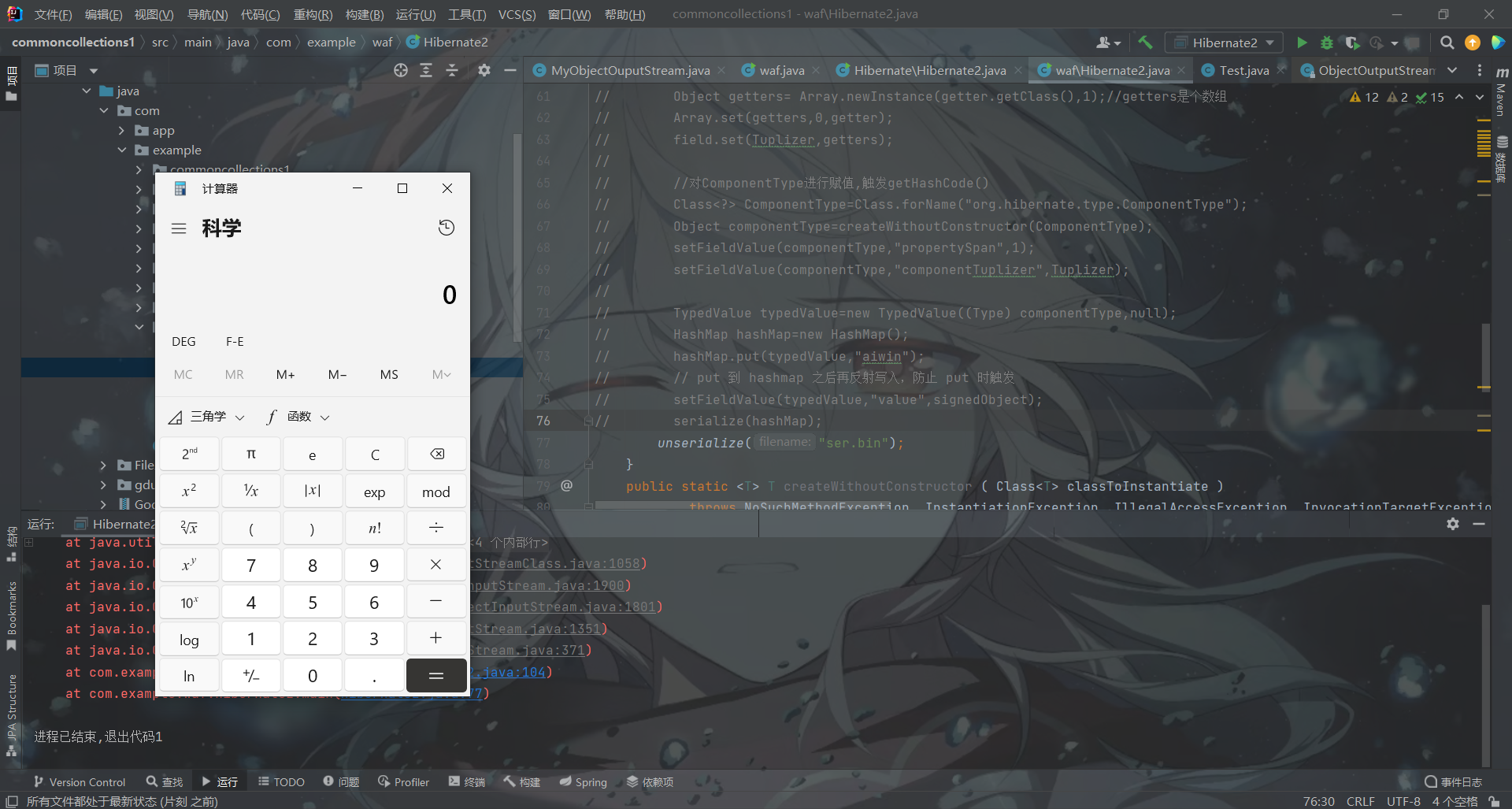Screen dimensions: 1512x809
Task: Hide the run tool window
Action: click(1479, 524)
